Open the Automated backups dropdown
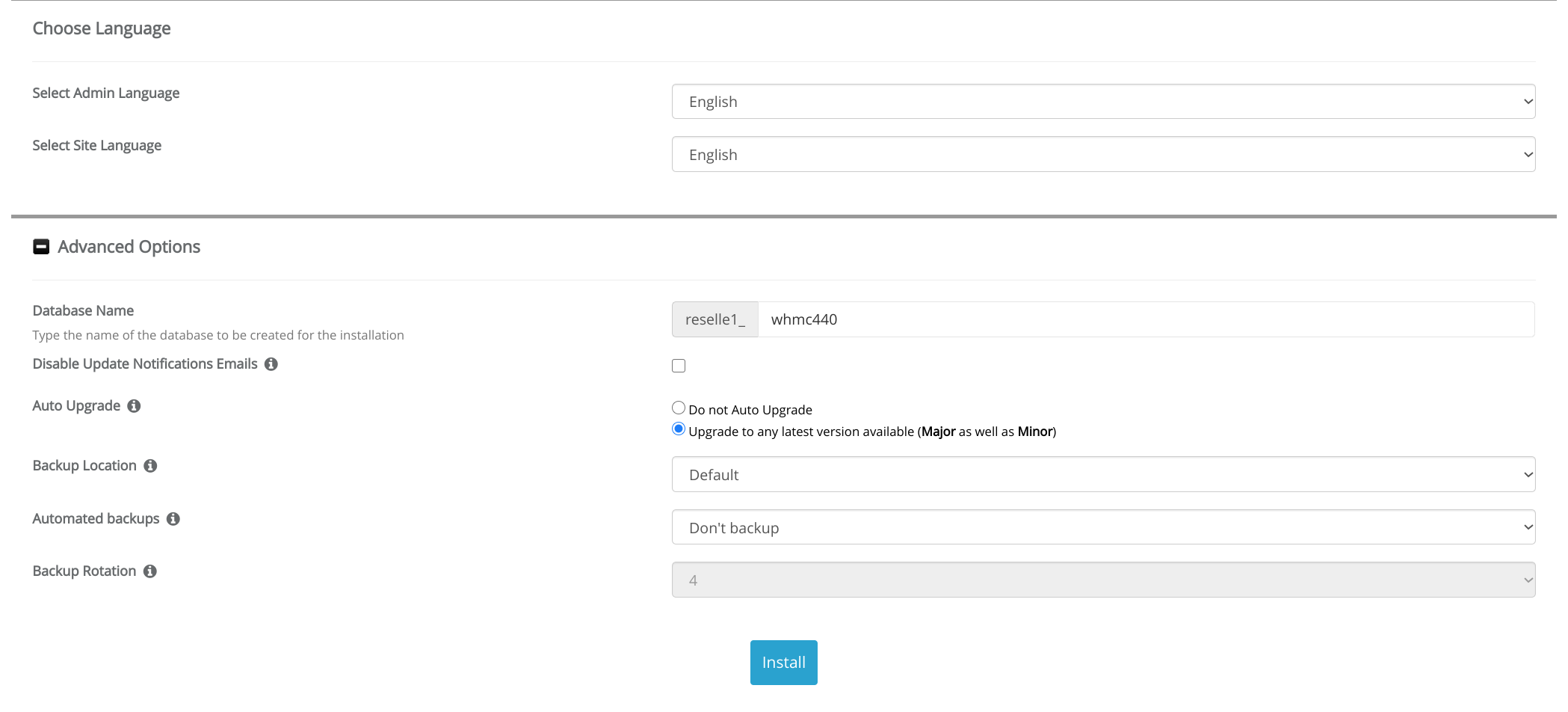 pyautogui.click(x=1102, y=528)
